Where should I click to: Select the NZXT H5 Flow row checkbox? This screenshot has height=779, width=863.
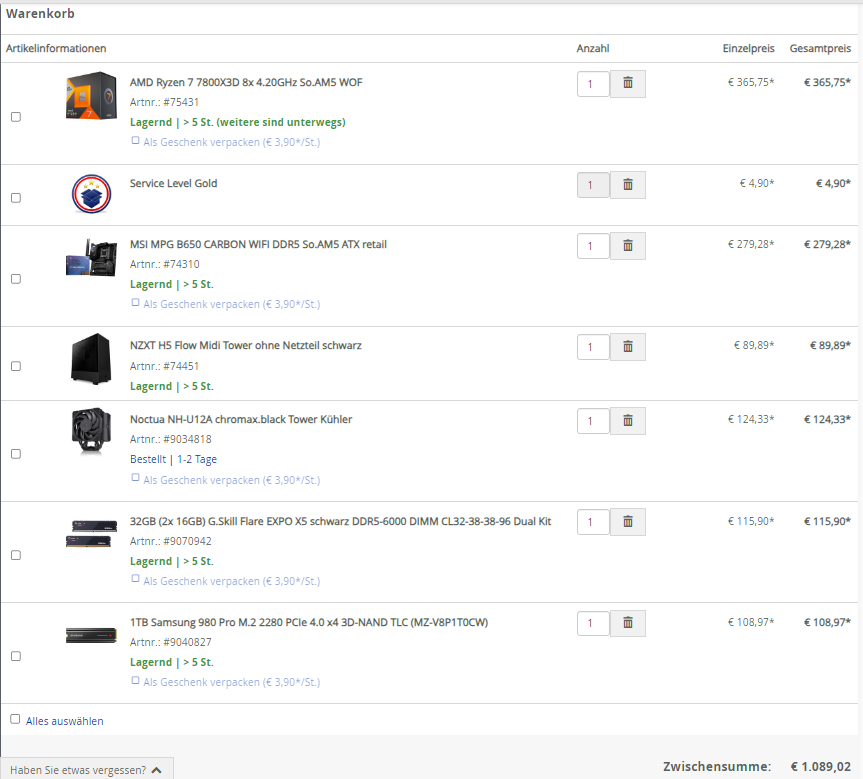[16, 366]
